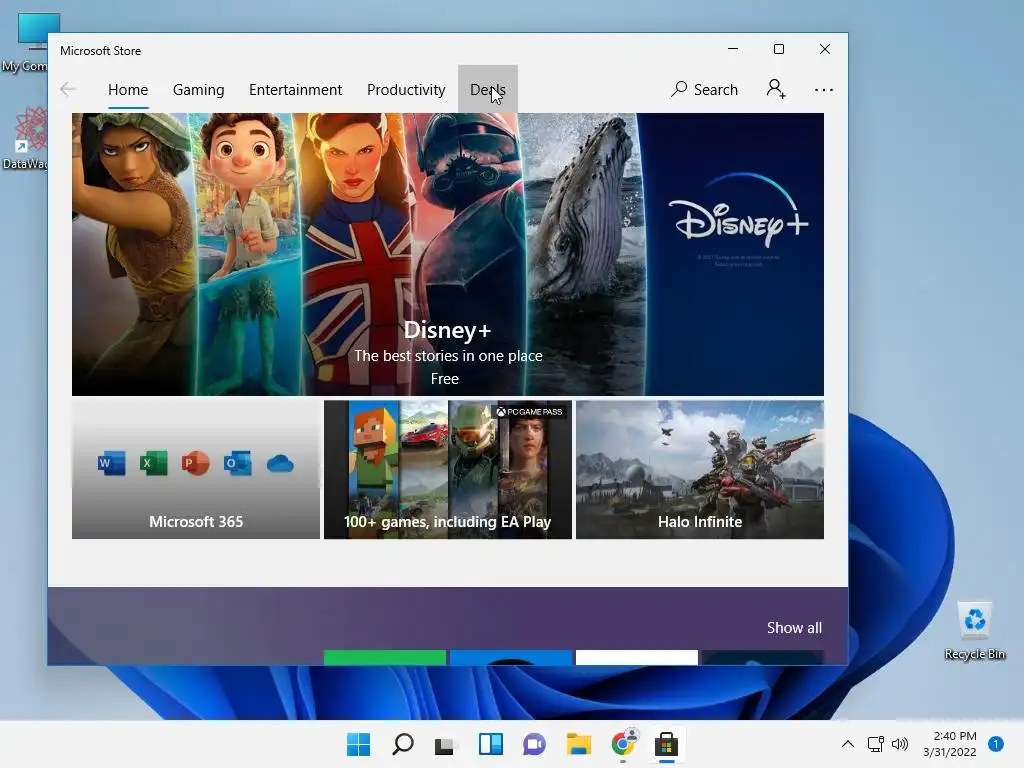The height and width of the screenshot is (768, 1024).
Task: Close the Microsoft Store window
Action: [825, 49]
